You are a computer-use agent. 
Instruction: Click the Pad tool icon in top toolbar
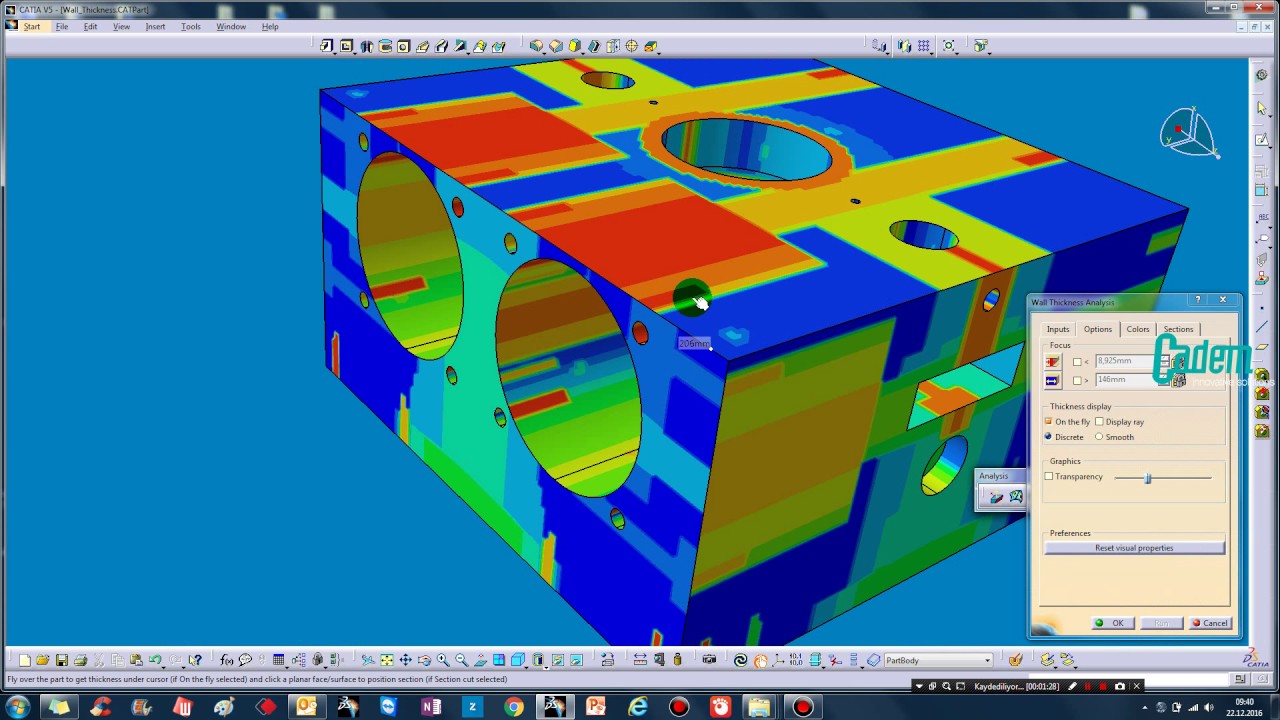point(327,46)
